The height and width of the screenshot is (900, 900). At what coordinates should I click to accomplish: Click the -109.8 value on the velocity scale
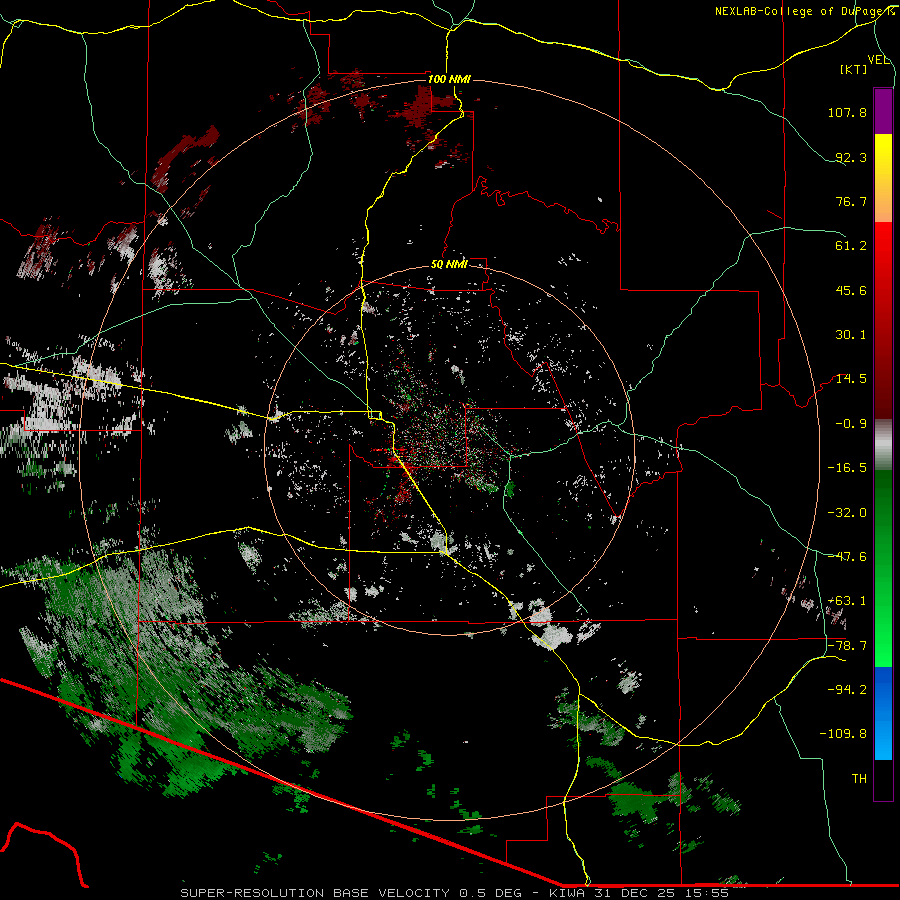coord(843,734)
